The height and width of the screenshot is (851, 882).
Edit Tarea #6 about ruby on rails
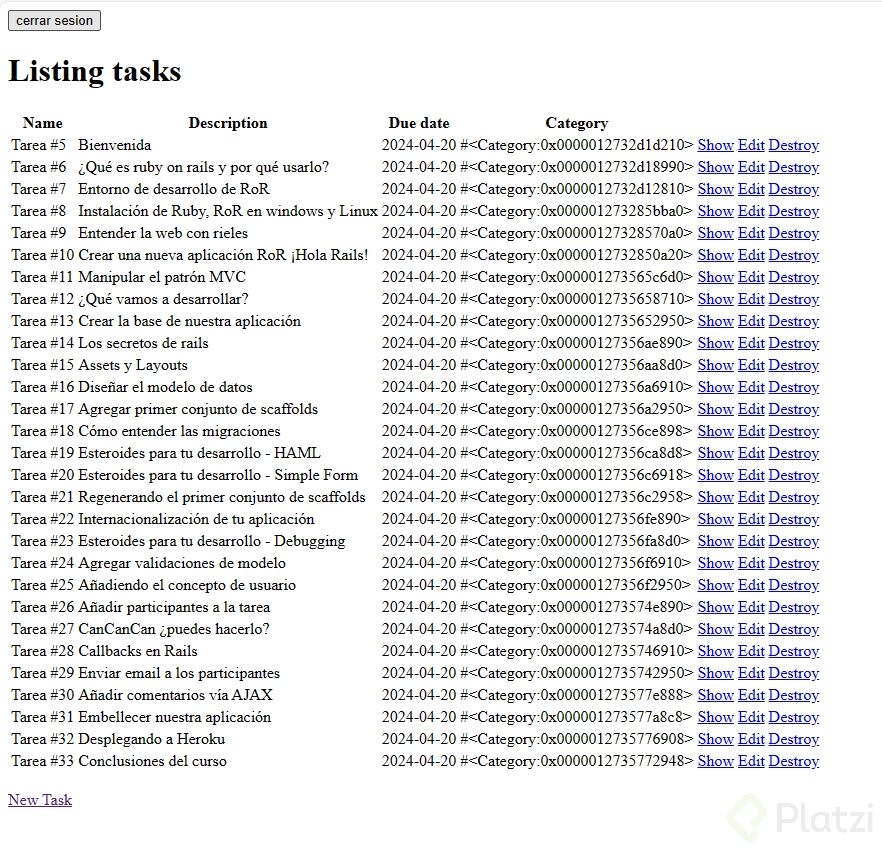751,167
